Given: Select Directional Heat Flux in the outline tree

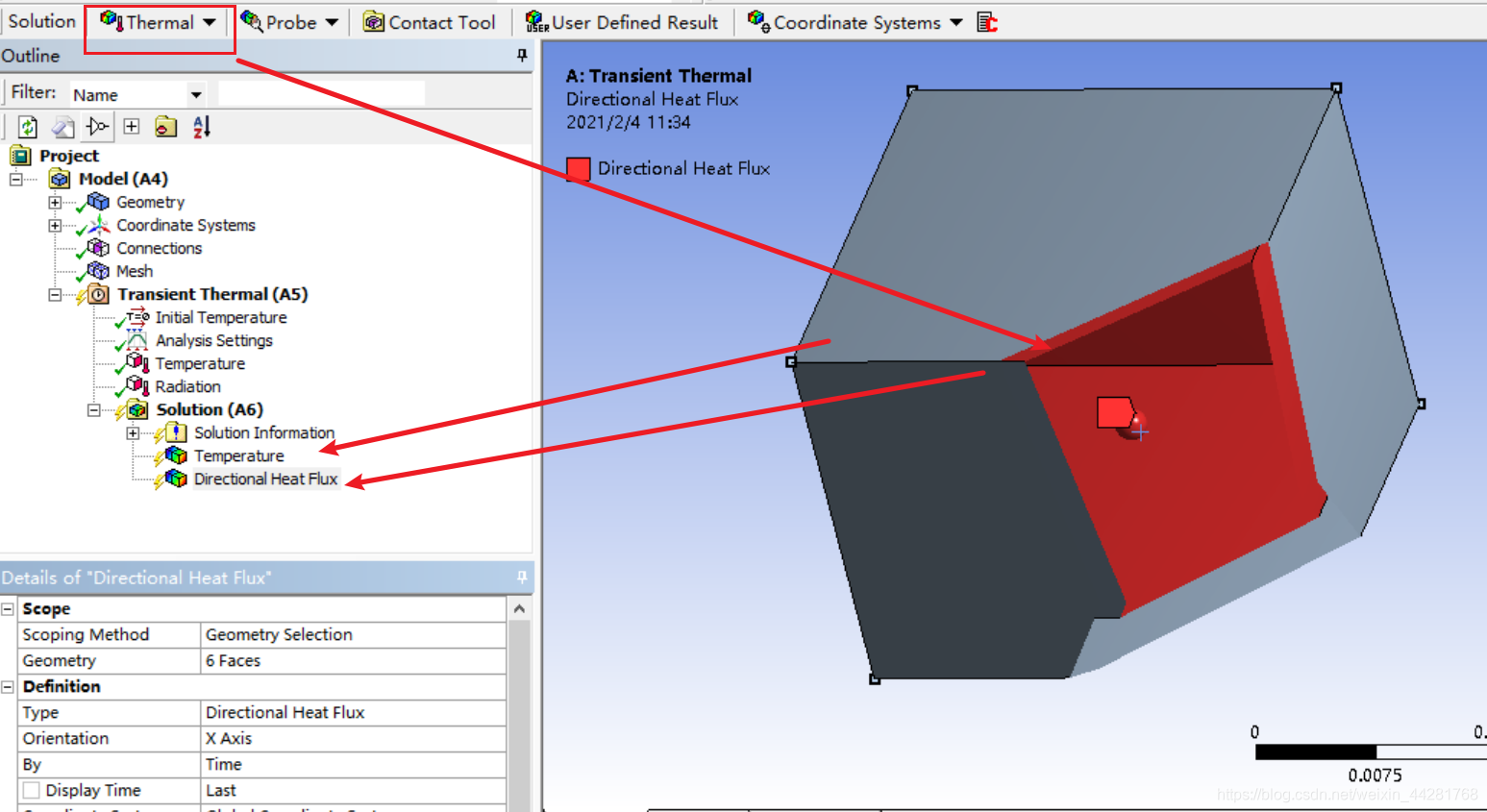Looking at the screenshot, I should pos(265,479).
